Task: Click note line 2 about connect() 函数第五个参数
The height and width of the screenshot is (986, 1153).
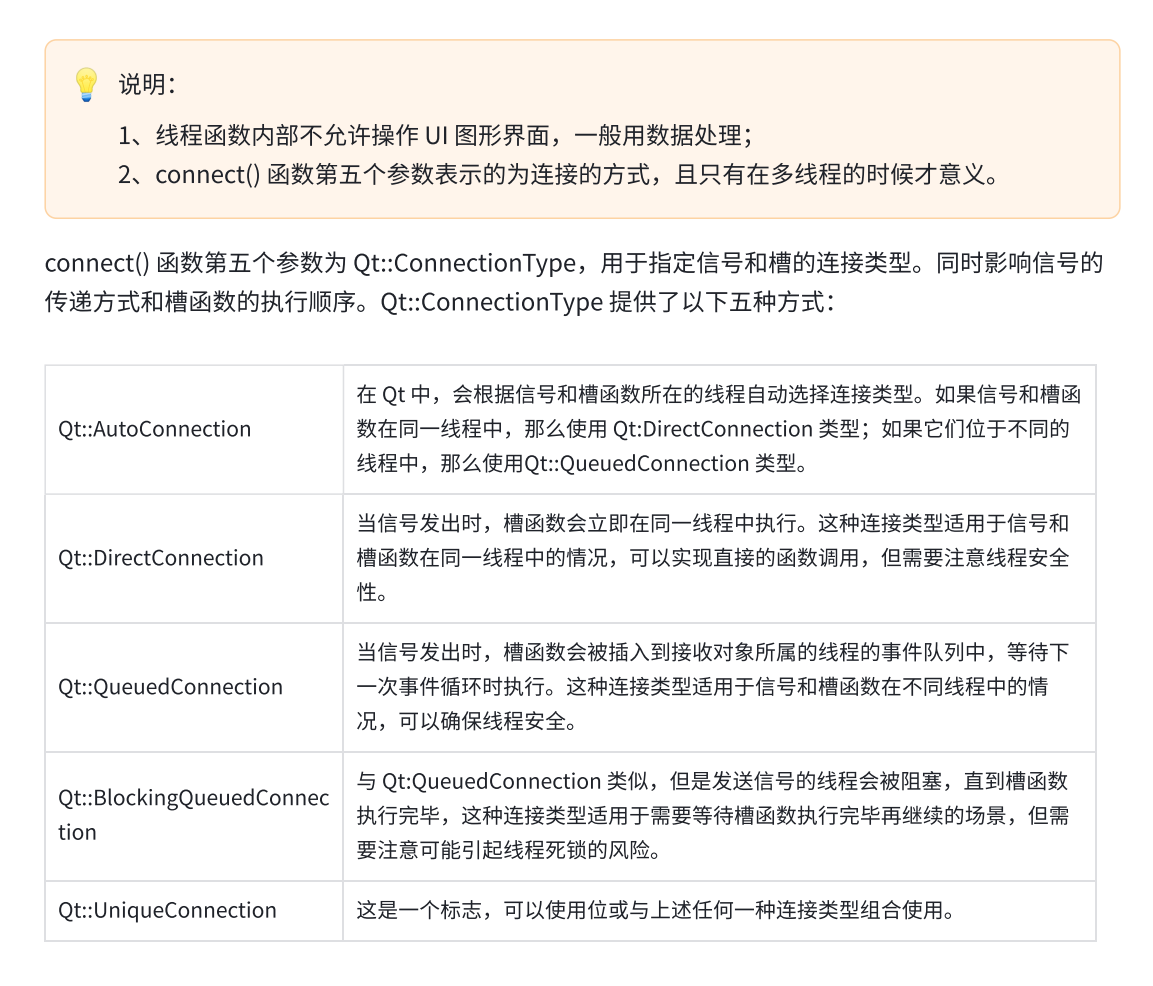Action: point(559,174)
